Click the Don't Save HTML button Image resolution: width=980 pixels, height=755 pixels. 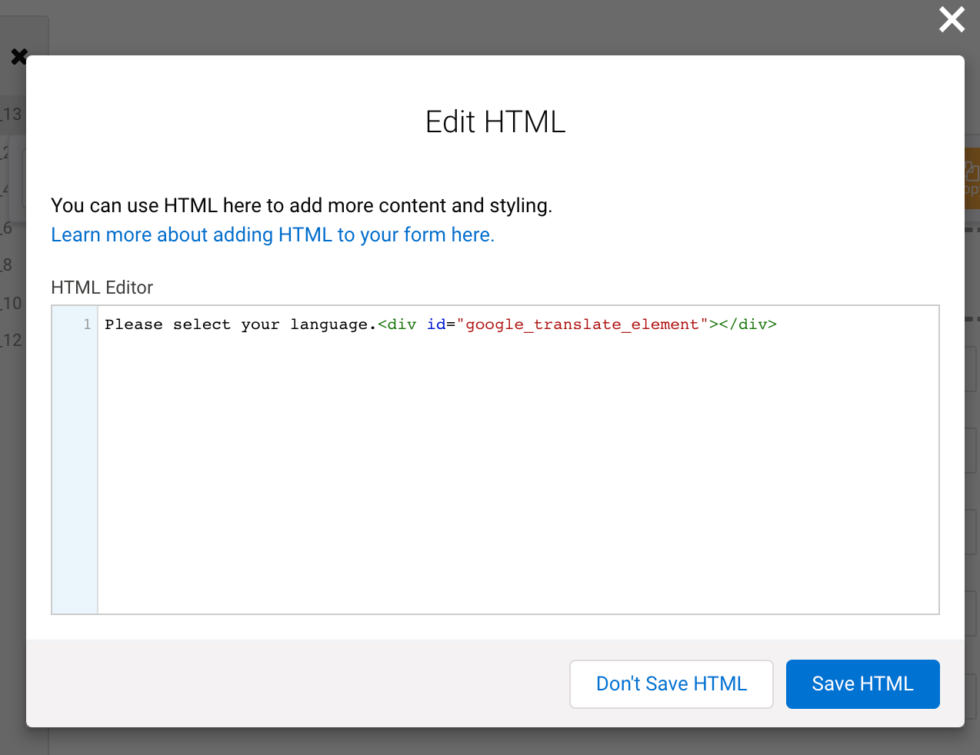670,684
